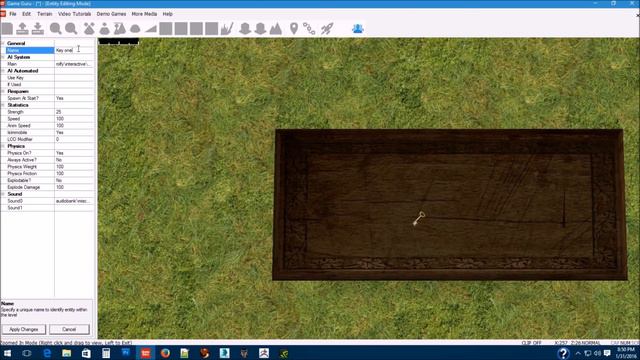Open Microsoft Edge from the taskbar
The image size is (640, 360).
pos(47,353)
